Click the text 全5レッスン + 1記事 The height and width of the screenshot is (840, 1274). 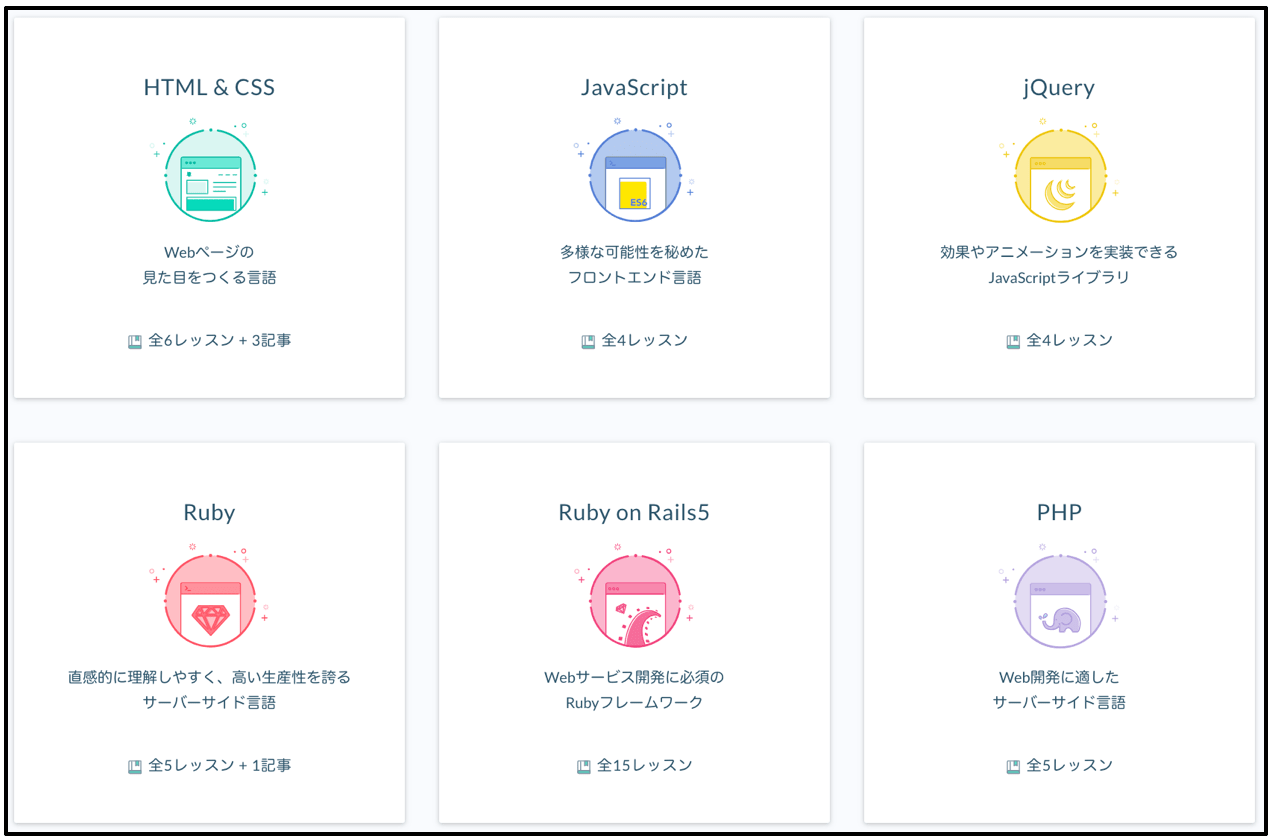(220, 766)
